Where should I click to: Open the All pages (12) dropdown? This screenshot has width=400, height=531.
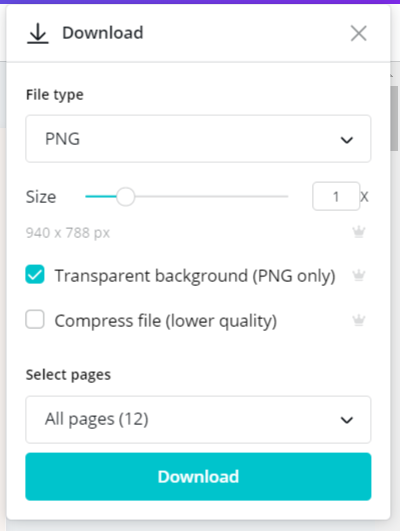(x=198, y=420)
